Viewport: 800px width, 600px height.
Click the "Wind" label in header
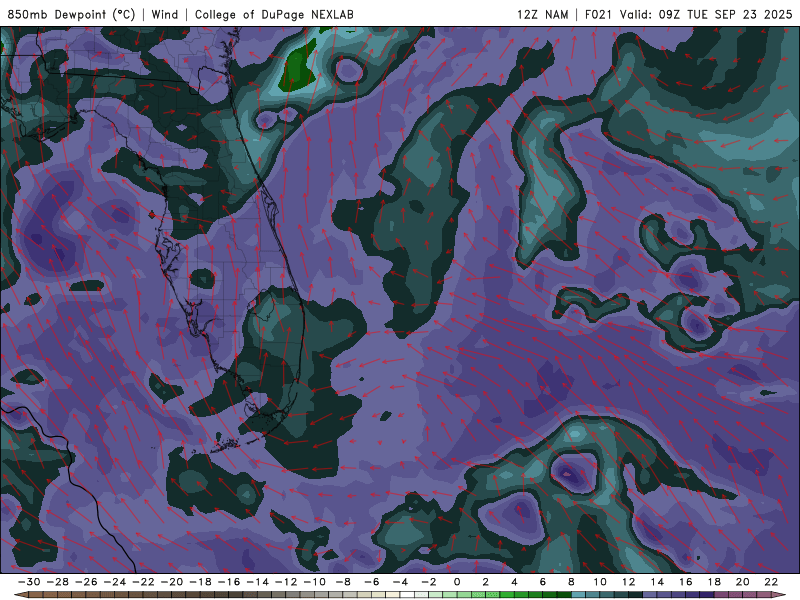coord(165,14)
